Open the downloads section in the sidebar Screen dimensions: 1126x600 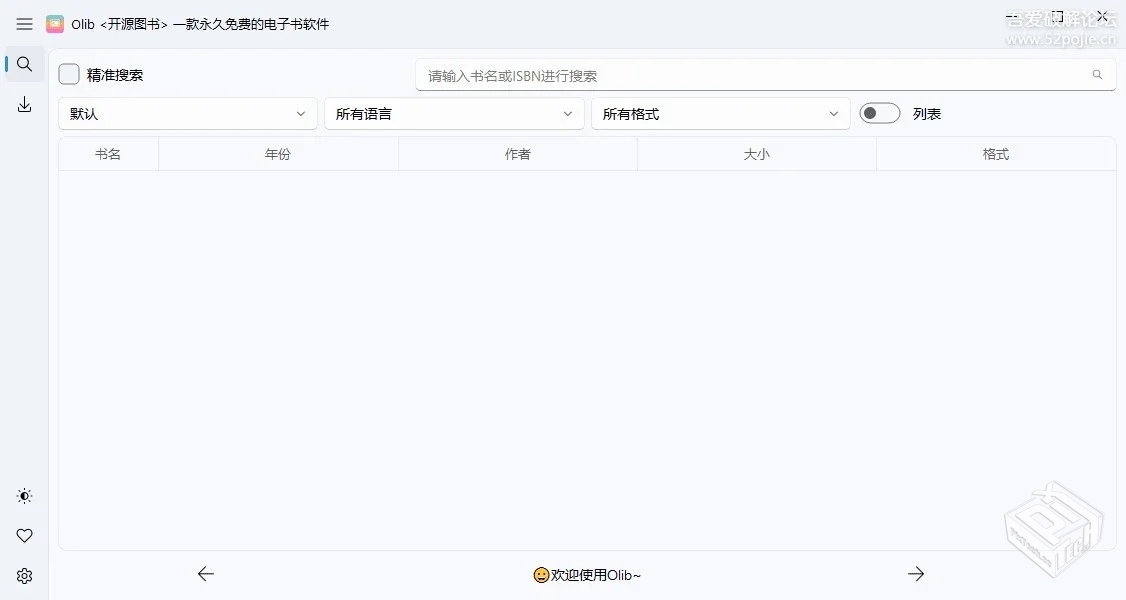[x=24, y=103]
